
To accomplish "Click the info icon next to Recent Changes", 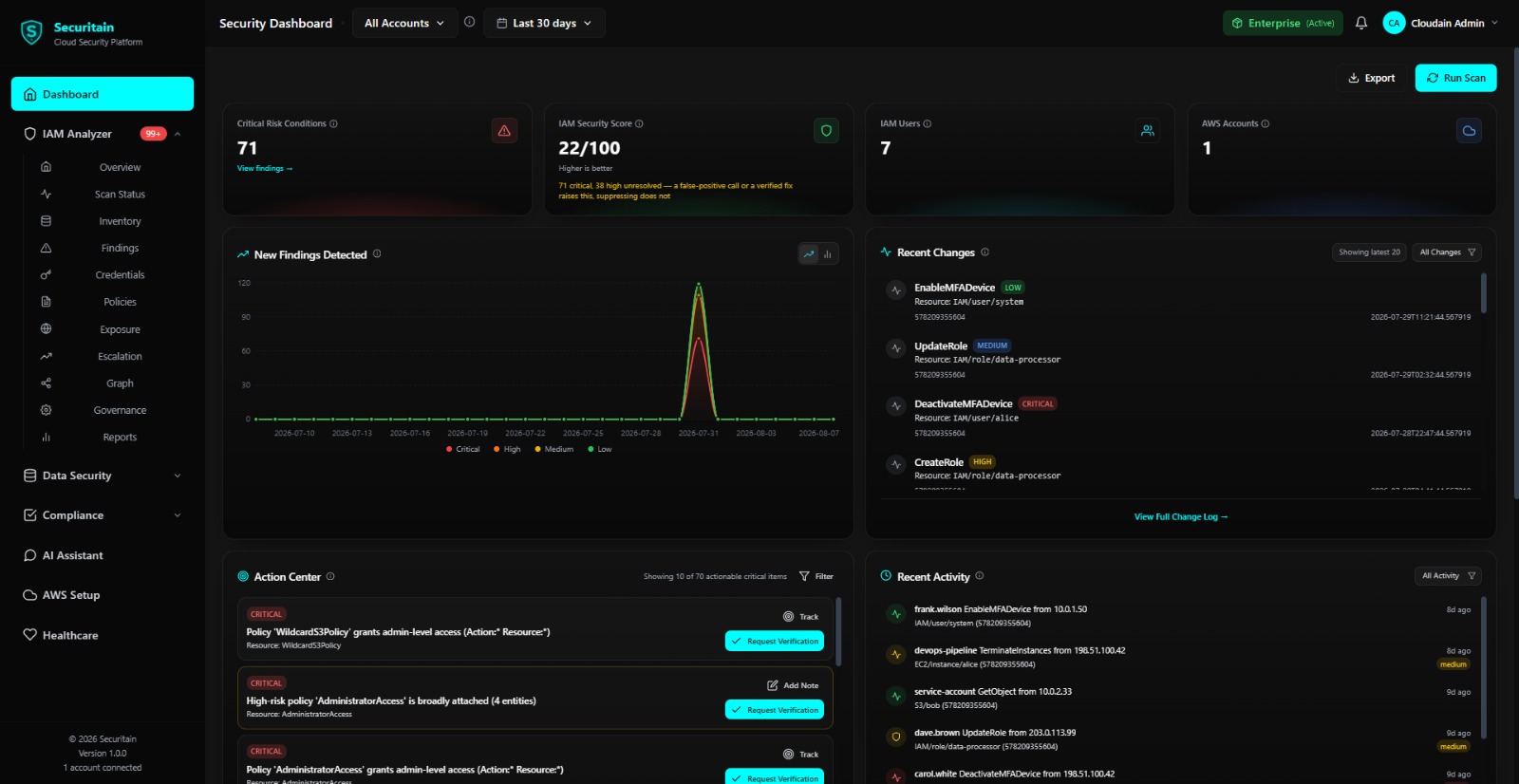I will (985, 252).
